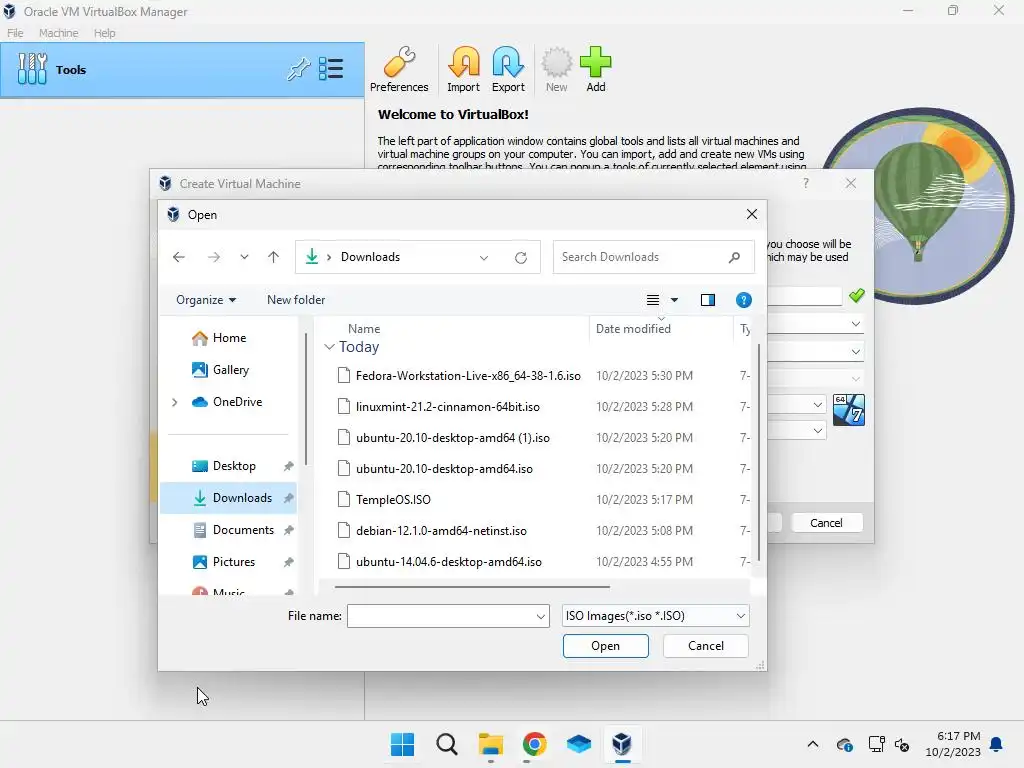Click the vertical scrollbar of file list
The width and height of the screenshot is (1024, 768).
tap(758, 452)
